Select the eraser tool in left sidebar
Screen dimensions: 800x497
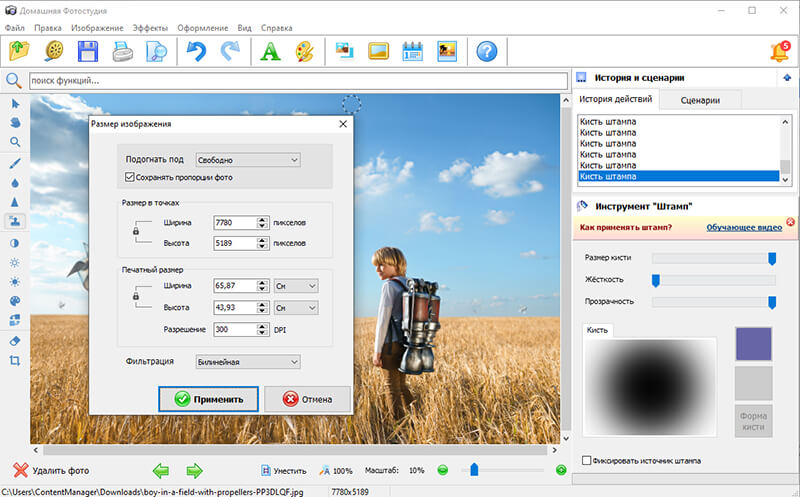click(15, 340)
